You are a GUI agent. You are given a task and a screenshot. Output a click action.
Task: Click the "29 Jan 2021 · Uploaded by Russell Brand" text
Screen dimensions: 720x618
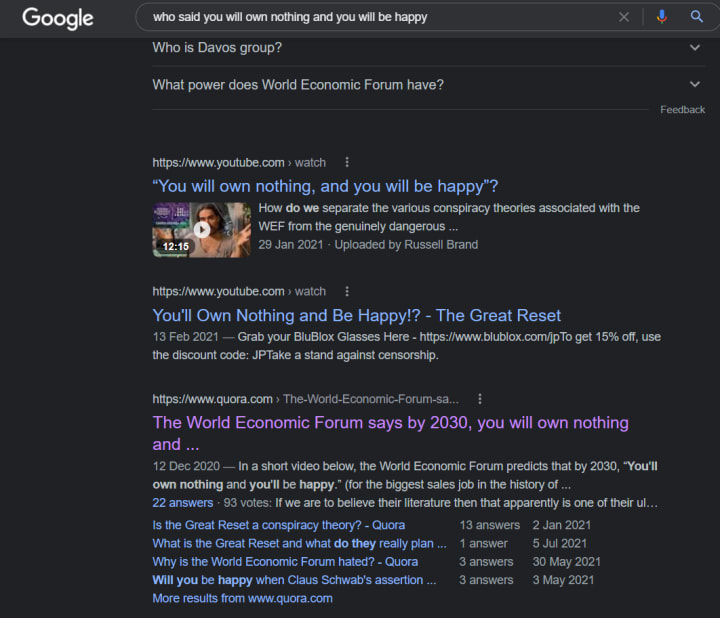click(368, 245)
